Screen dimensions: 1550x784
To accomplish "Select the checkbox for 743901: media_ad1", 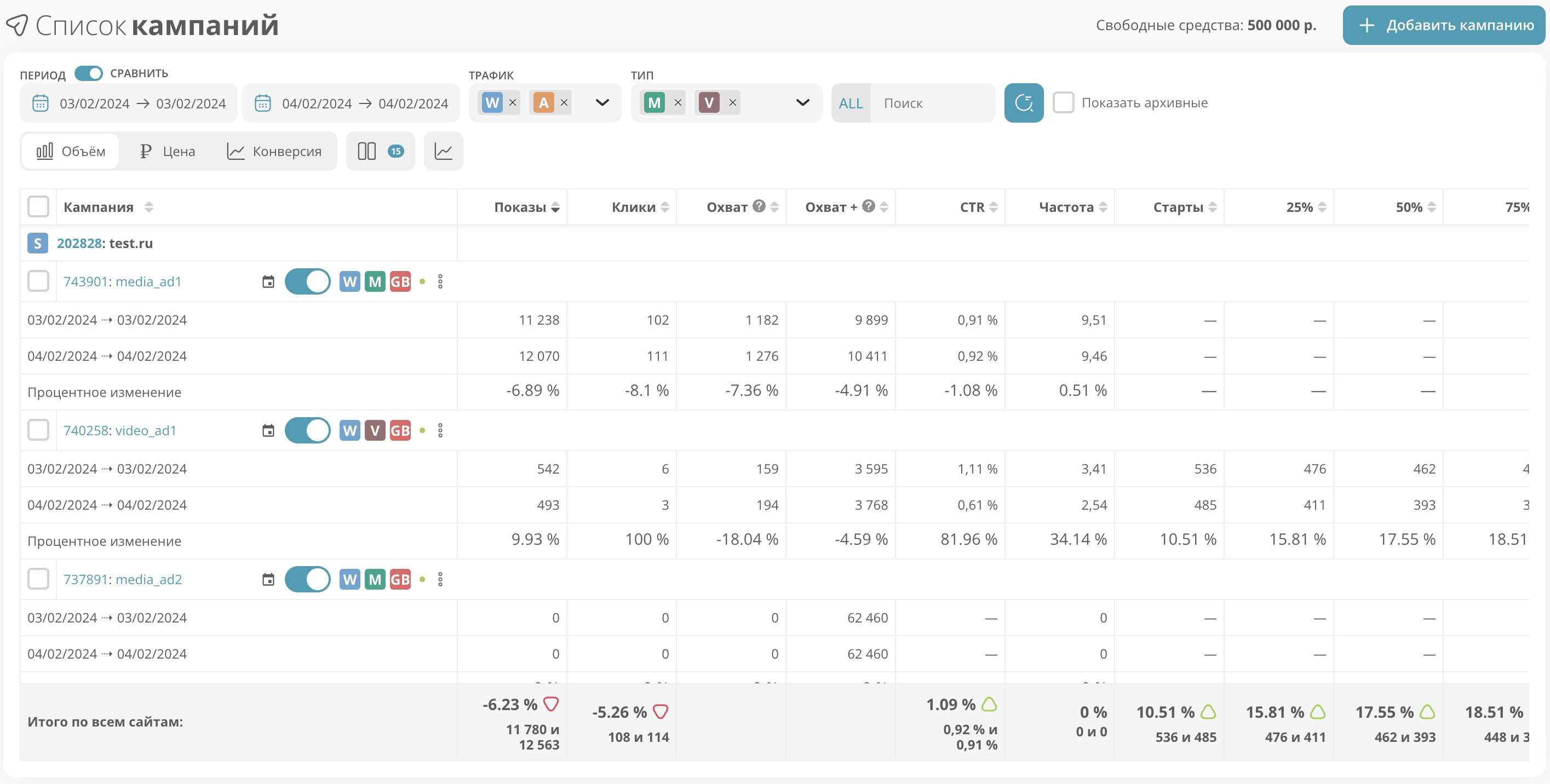I will click(x=38, y=281).
